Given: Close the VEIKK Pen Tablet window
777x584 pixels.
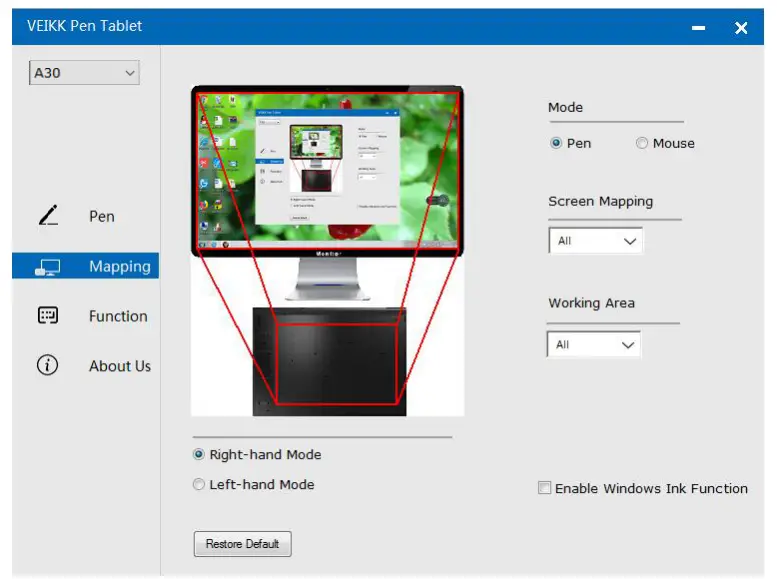Looking at the screenshot, I should pyautogui.click(x=741, y=28).
